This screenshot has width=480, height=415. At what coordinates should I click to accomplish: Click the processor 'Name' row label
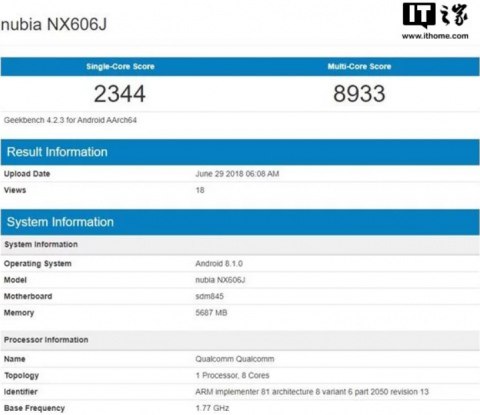[x=15, y=359]
